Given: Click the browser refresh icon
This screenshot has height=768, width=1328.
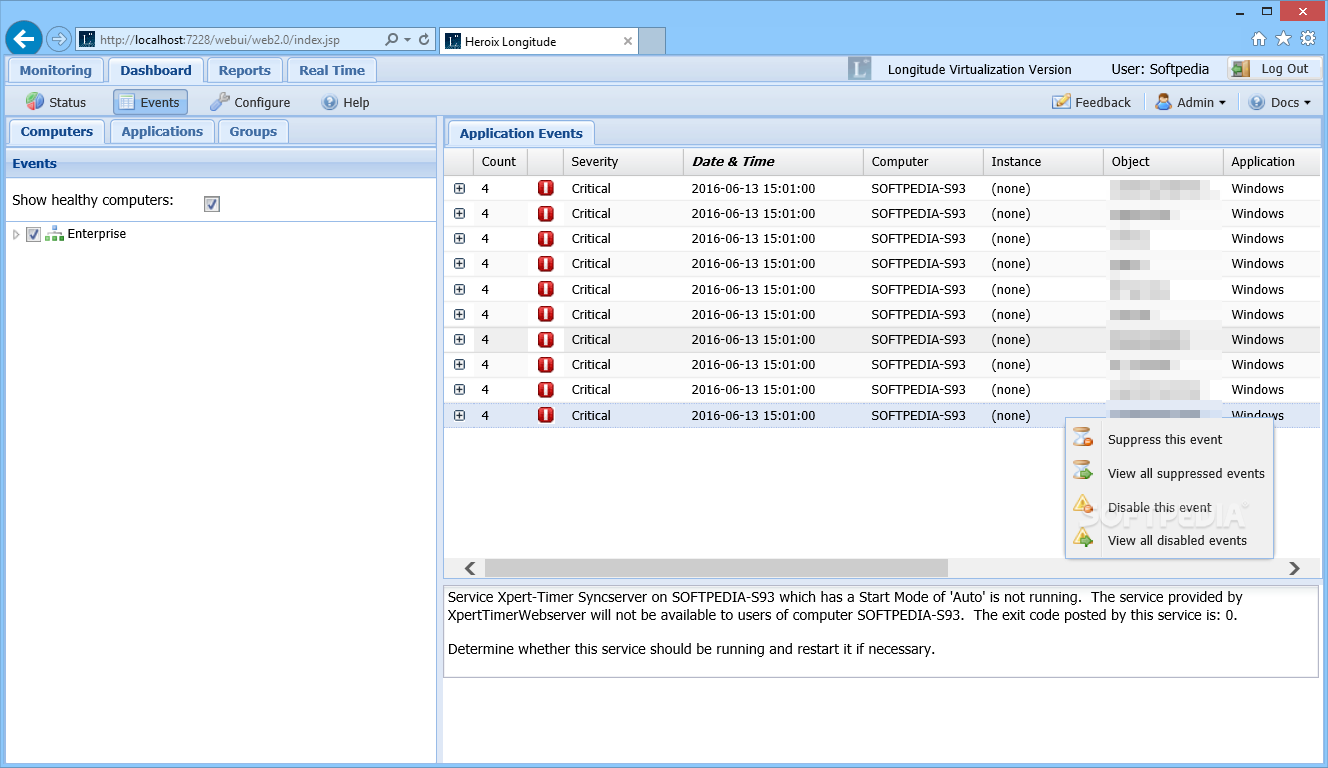Looking at the screenshot, I should [424, 40].
